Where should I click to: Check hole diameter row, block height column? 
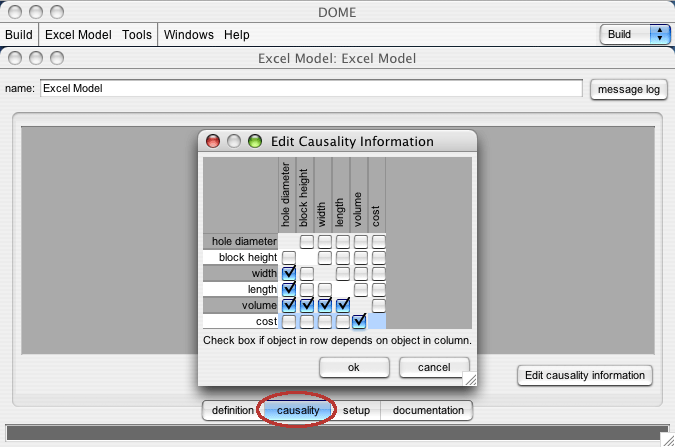tap(307, 242)
